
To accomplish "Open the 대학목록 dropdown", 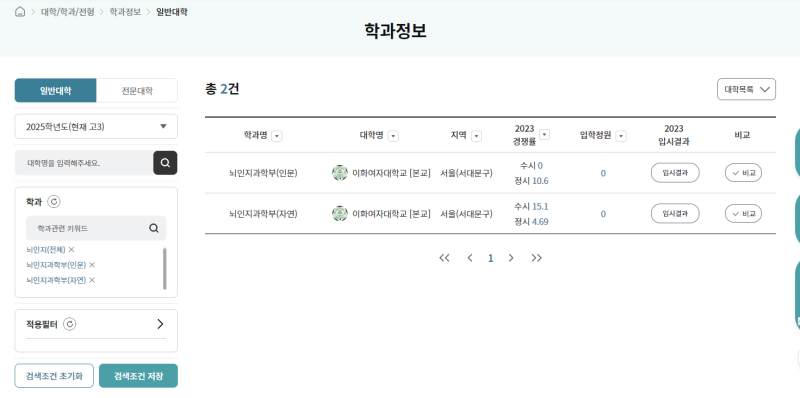I will tap(746, 89).
